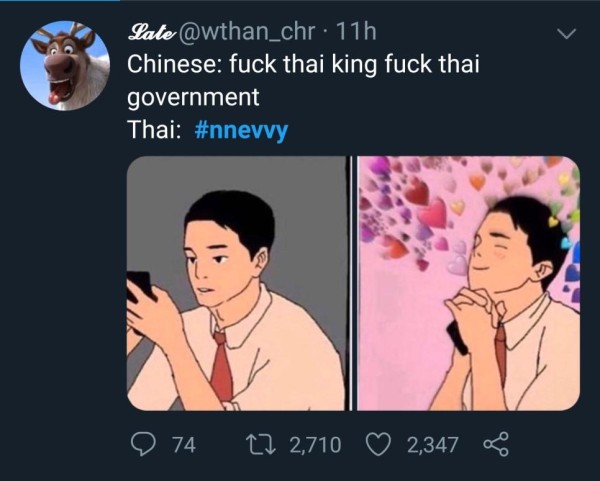Viewport: 600px width, 481px height.
Task: Click the red tie in left image
Action: pos(223,365)
